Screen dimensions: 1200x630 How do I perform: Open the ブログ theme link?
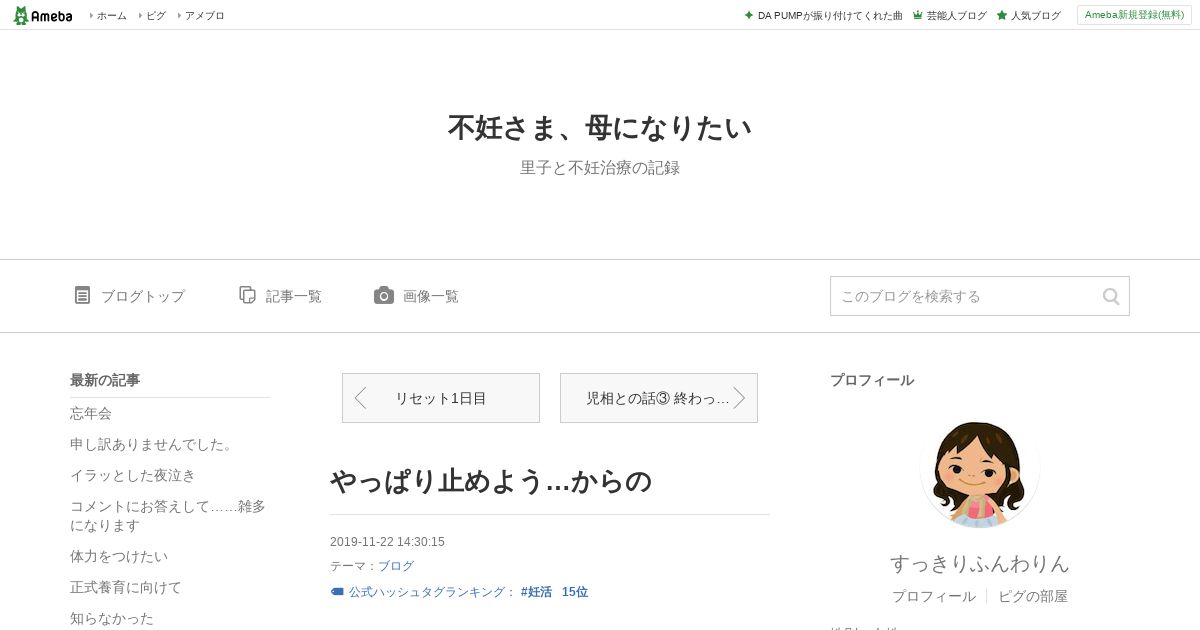(395, 566)
